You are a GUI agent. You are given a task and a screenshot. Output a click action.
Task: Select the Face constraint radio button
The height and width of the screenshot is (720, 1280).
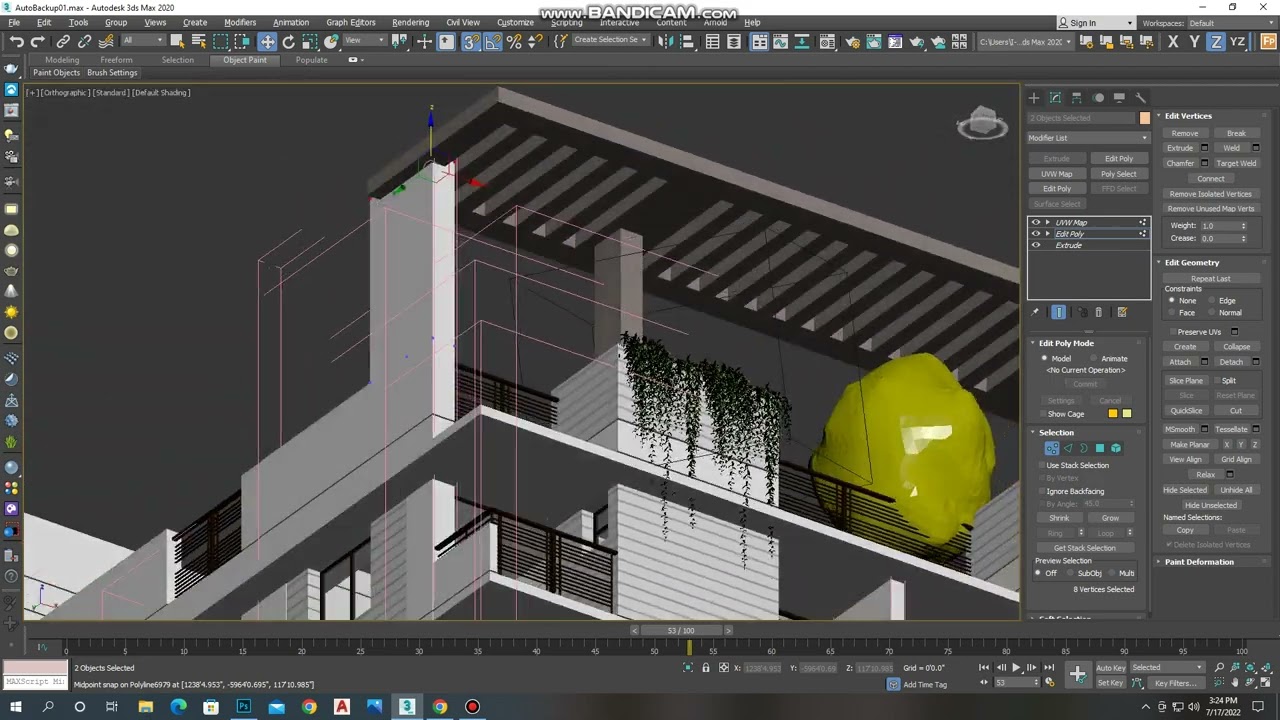[x=1172, y=313]
